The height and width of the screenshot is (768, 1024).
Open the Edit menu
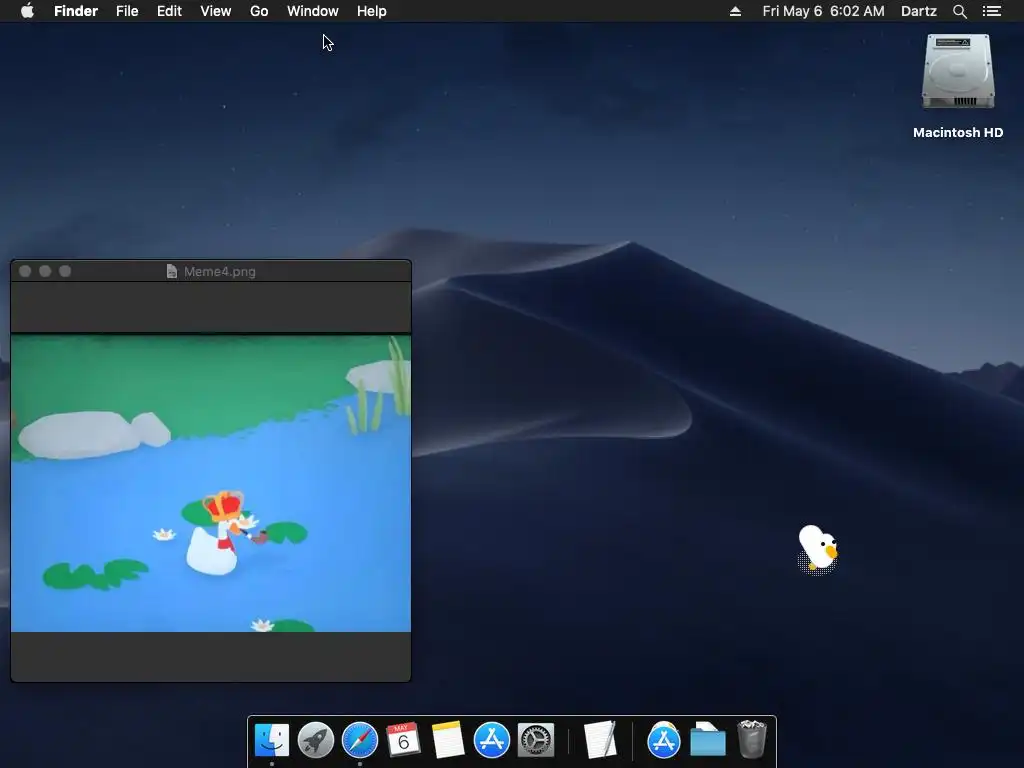(x=169, y=11)
